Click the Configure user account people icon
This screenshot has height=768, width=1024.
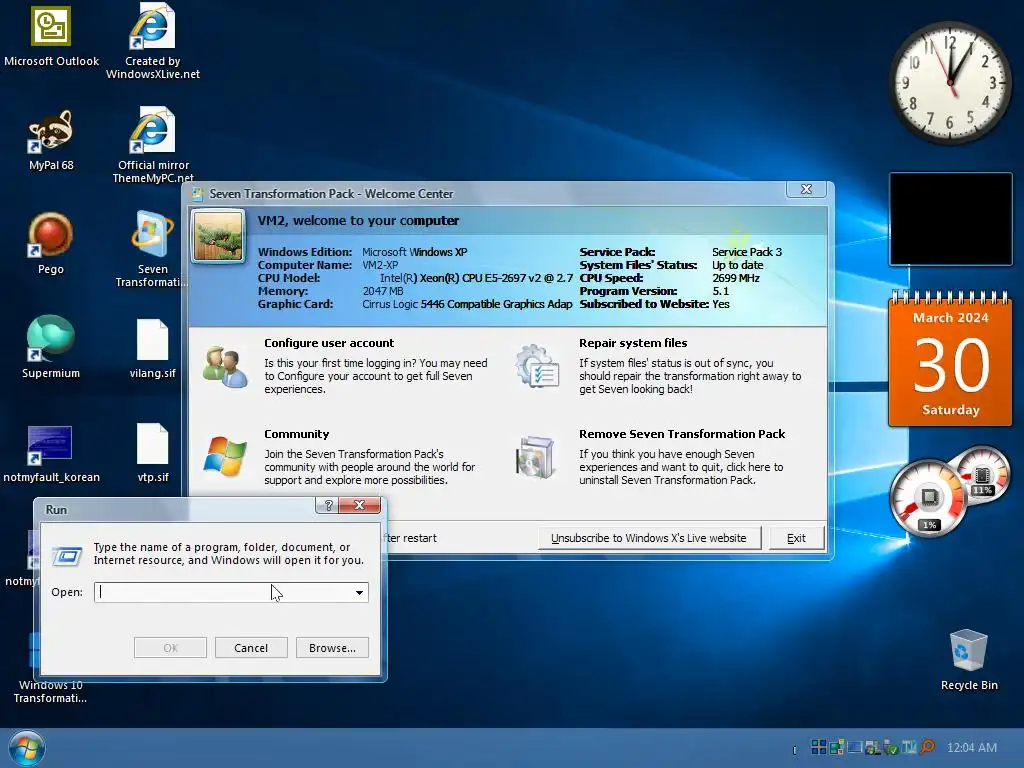click(x=224, y=366)
